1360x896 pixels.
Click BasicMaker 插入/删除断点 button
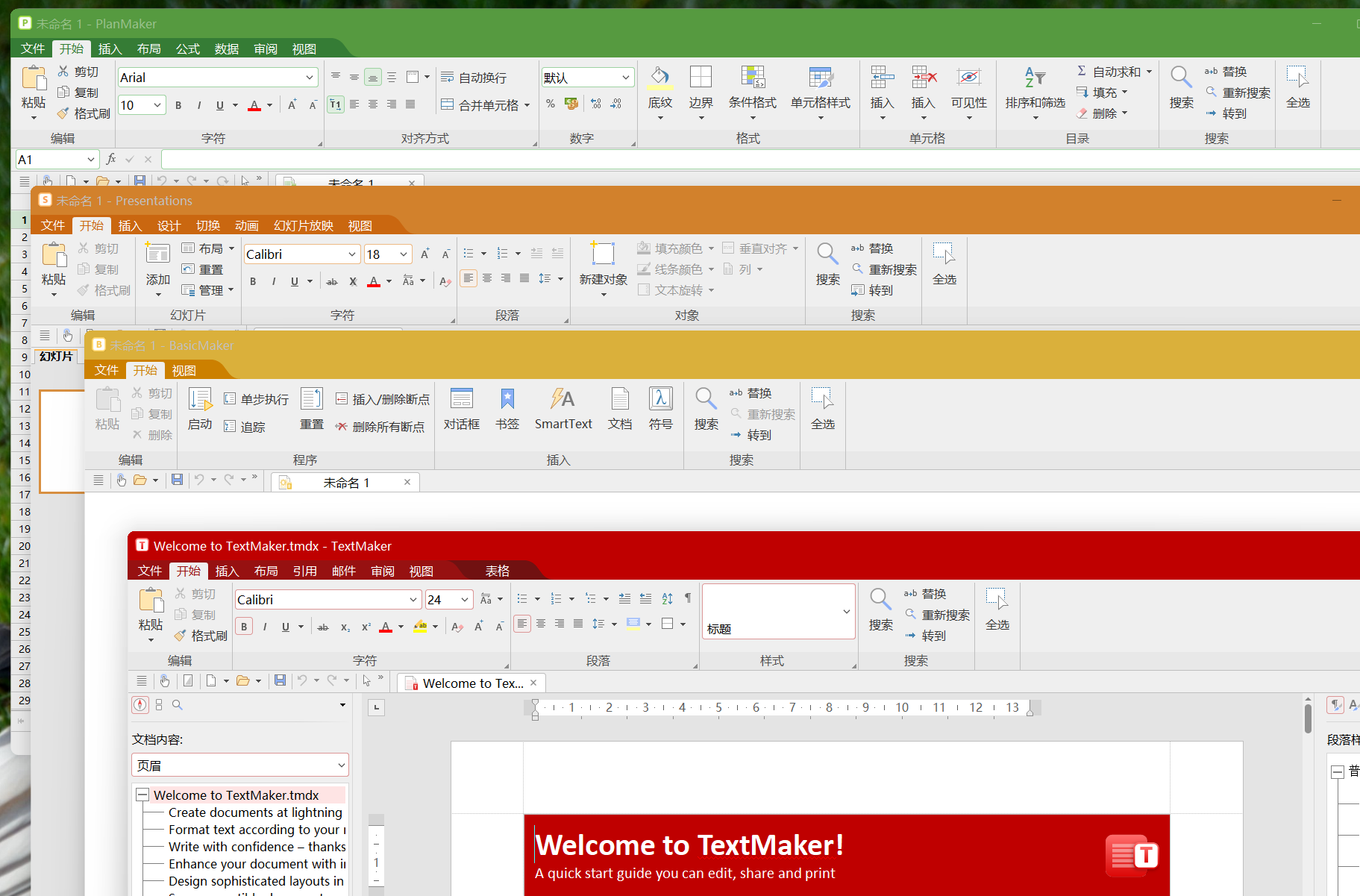383,399
